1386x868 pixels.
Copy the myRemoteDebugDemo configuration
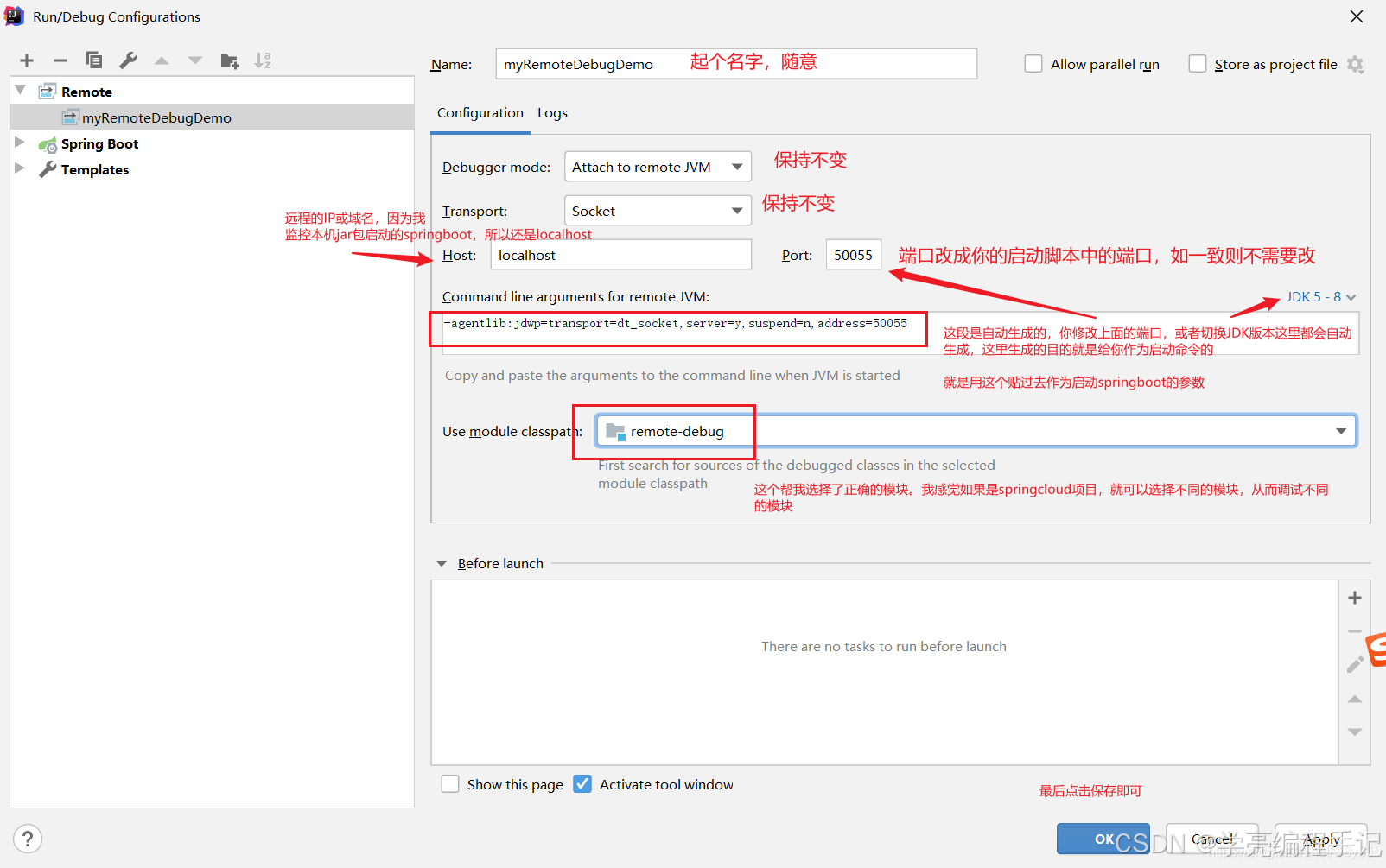point(93,60)
